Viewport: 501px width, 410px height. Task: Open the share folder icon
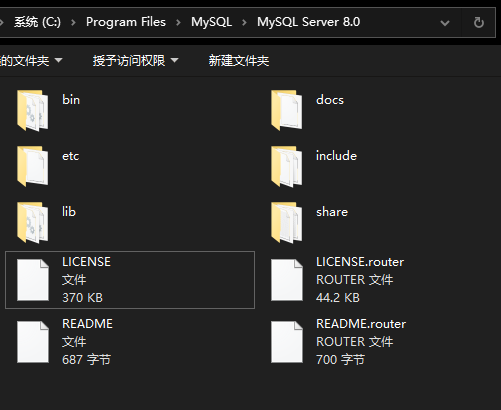(x=287, y=222)
